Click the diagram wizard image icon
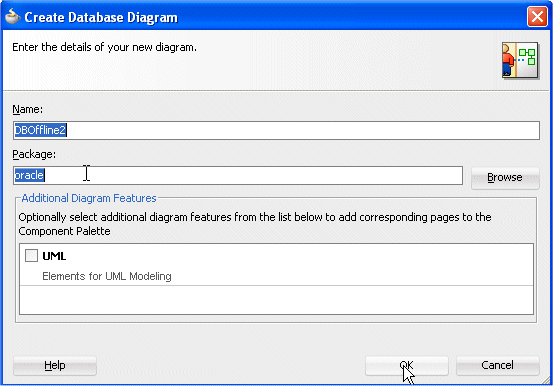This screenshot has height=386, width=553. coord(521,60)
